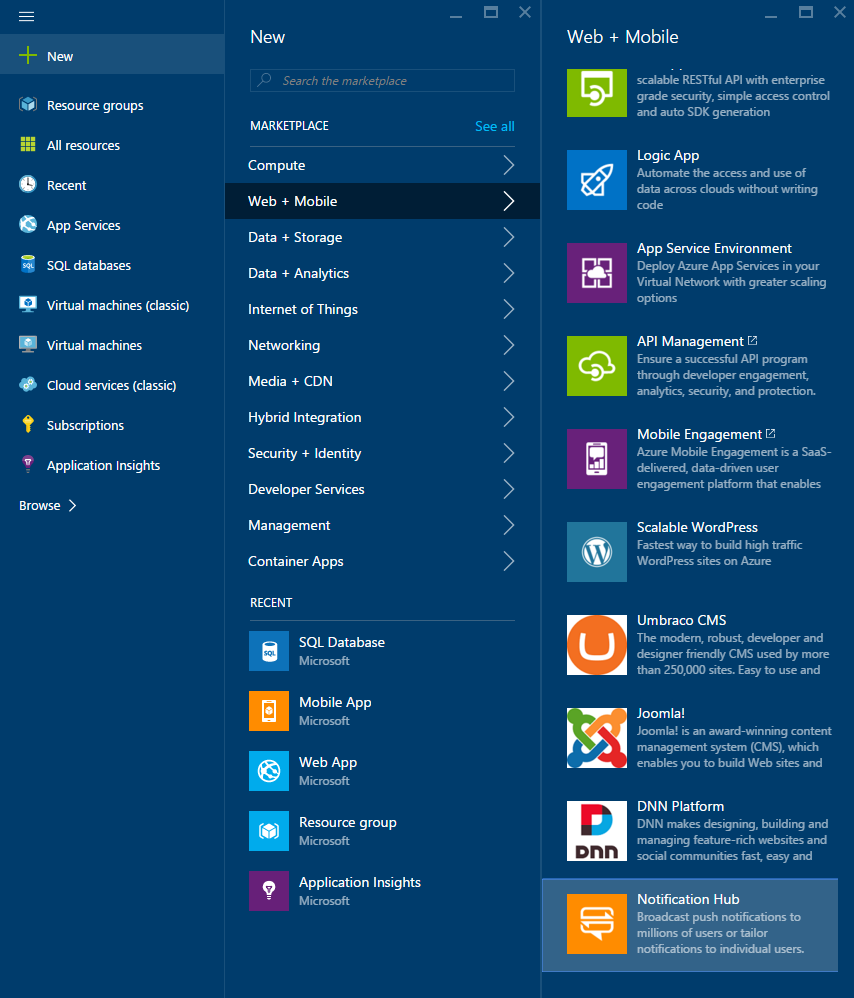Maximize the New blade
This screenshot has height=998, width=854.
pos(491,12)
